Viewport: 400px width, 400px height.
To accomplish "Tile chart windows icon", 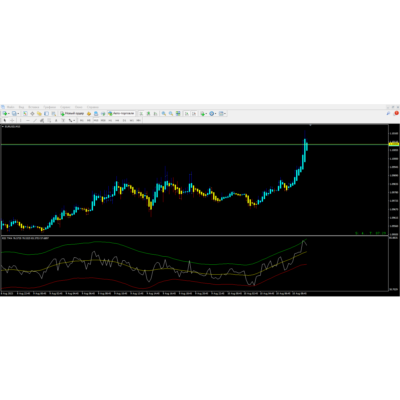I will coord(178,114).
